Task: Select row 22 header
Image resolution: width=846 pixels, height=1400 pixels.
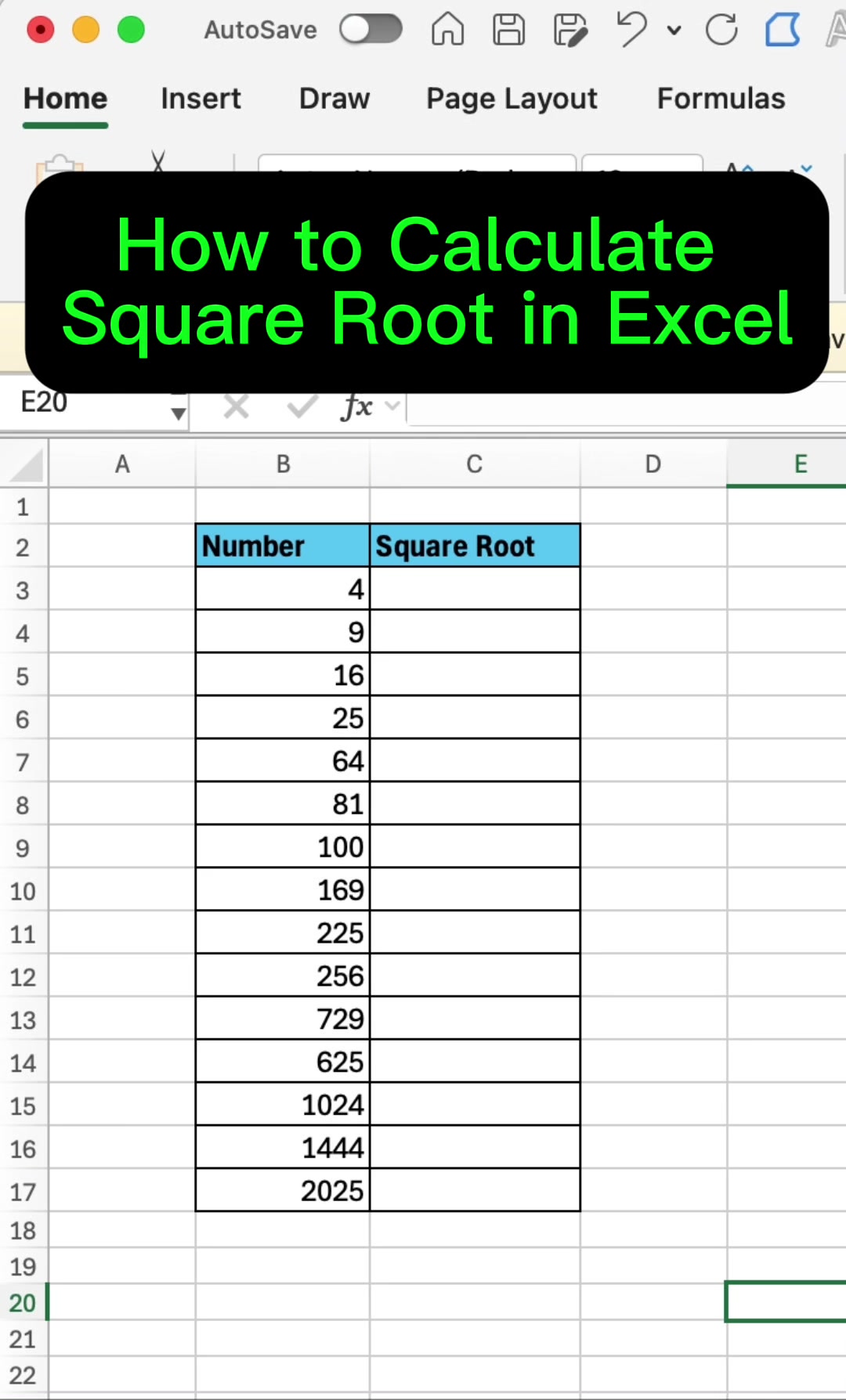Action: click(x=23, y=1375)
